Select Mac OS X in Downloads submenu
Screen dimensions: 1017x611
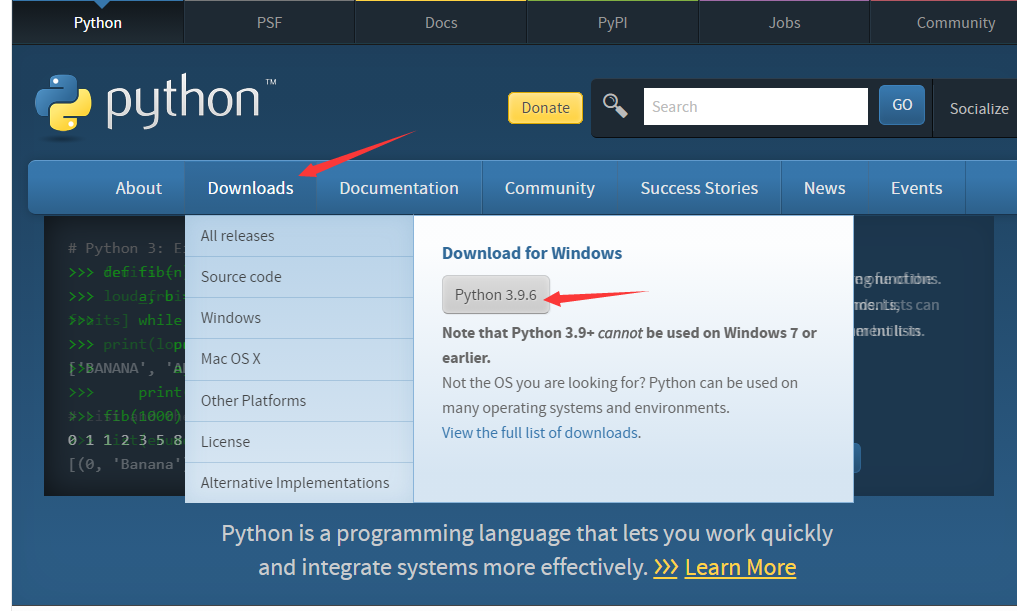tap(299, 359)
